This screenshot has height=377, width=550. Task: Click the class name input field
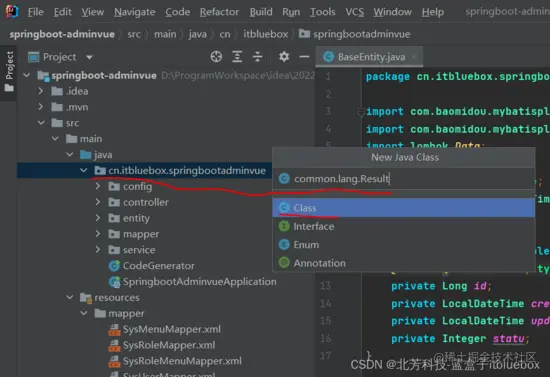[404, 179]
